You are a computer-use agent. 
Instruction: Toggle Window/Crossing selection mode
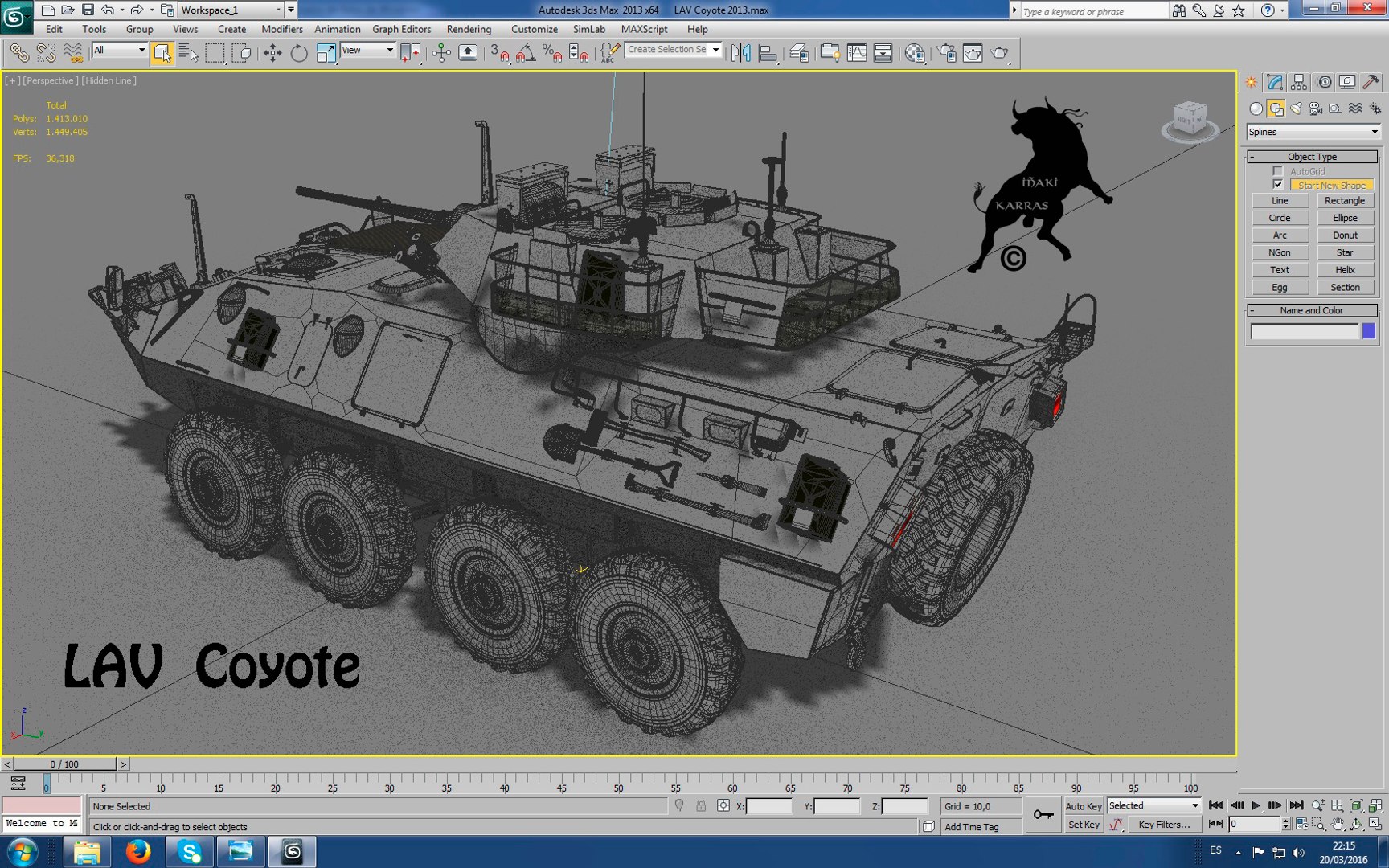(x=241, y=54)
